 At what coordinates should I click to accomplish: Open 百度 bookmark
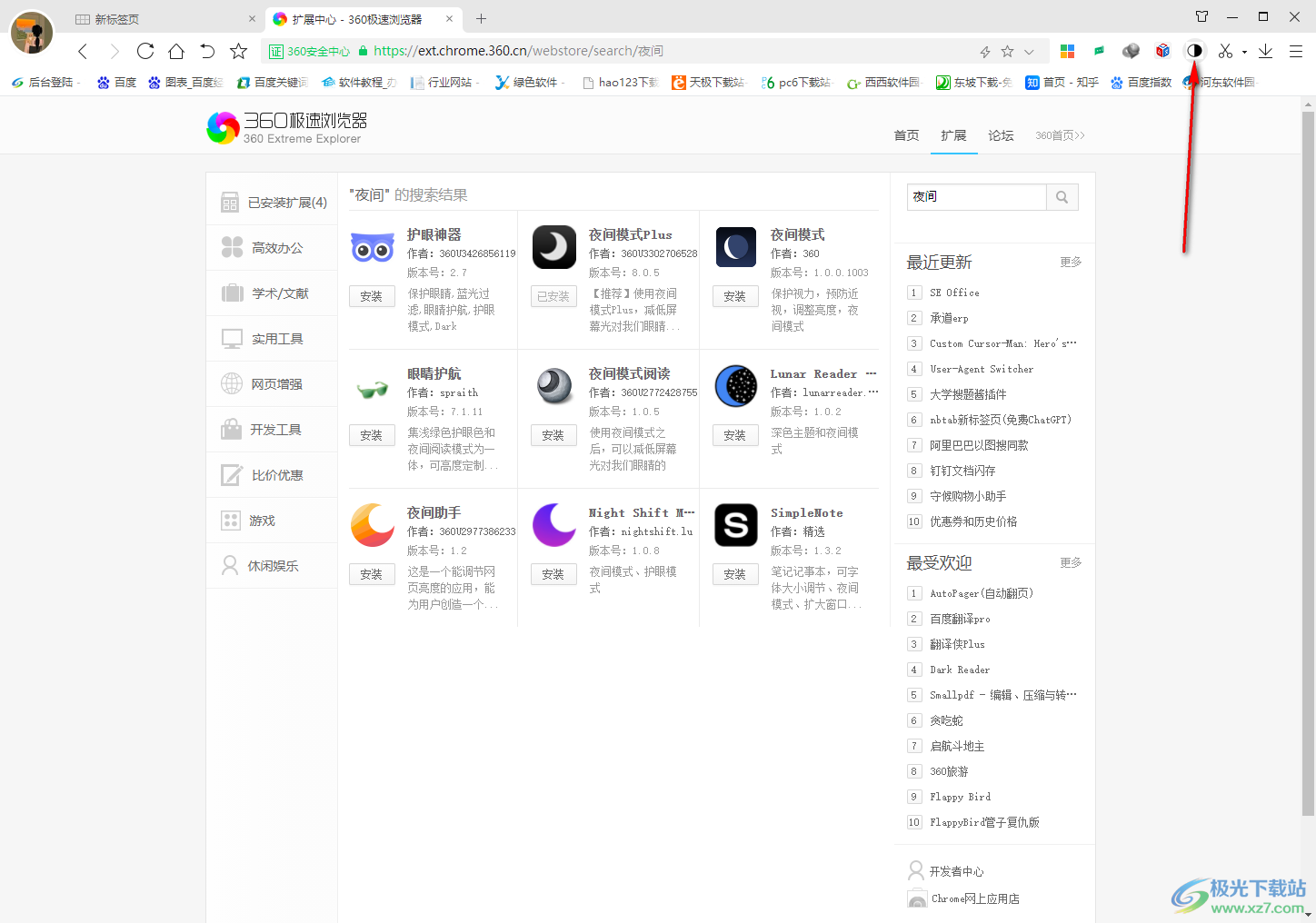(x=117, y=82)
